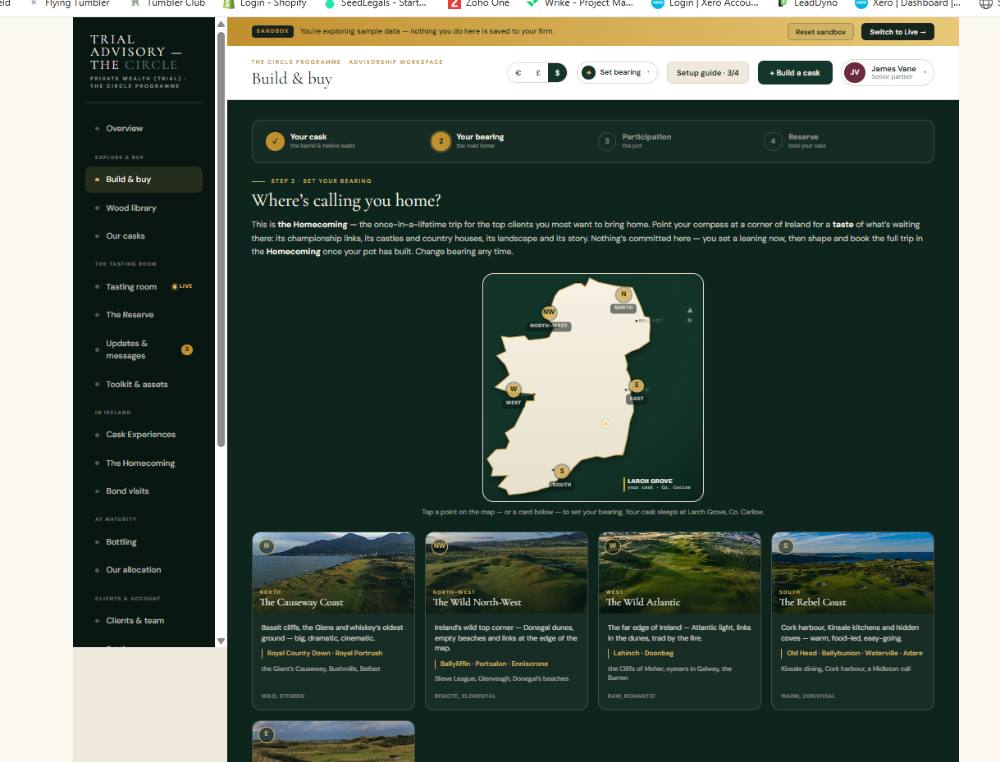The height and width of the screenshot is (762, 1000).
Task: Open The Homecoming in the sidebar
Action: 143,463
